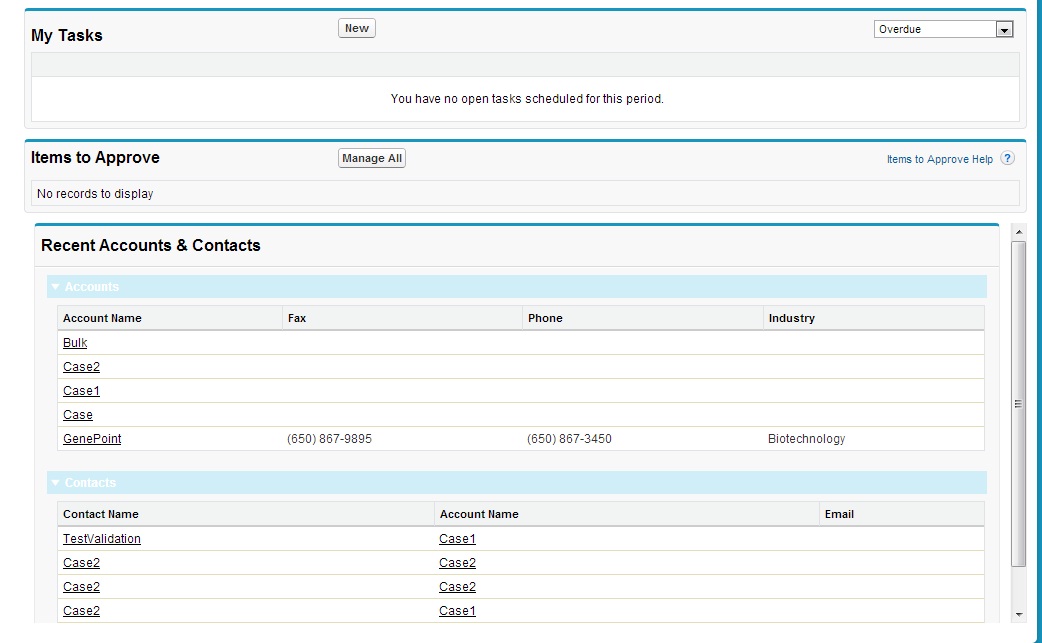Click the scrollbar up arrow
Viewport: 1042px width, 643px height.
[1019, 232]
